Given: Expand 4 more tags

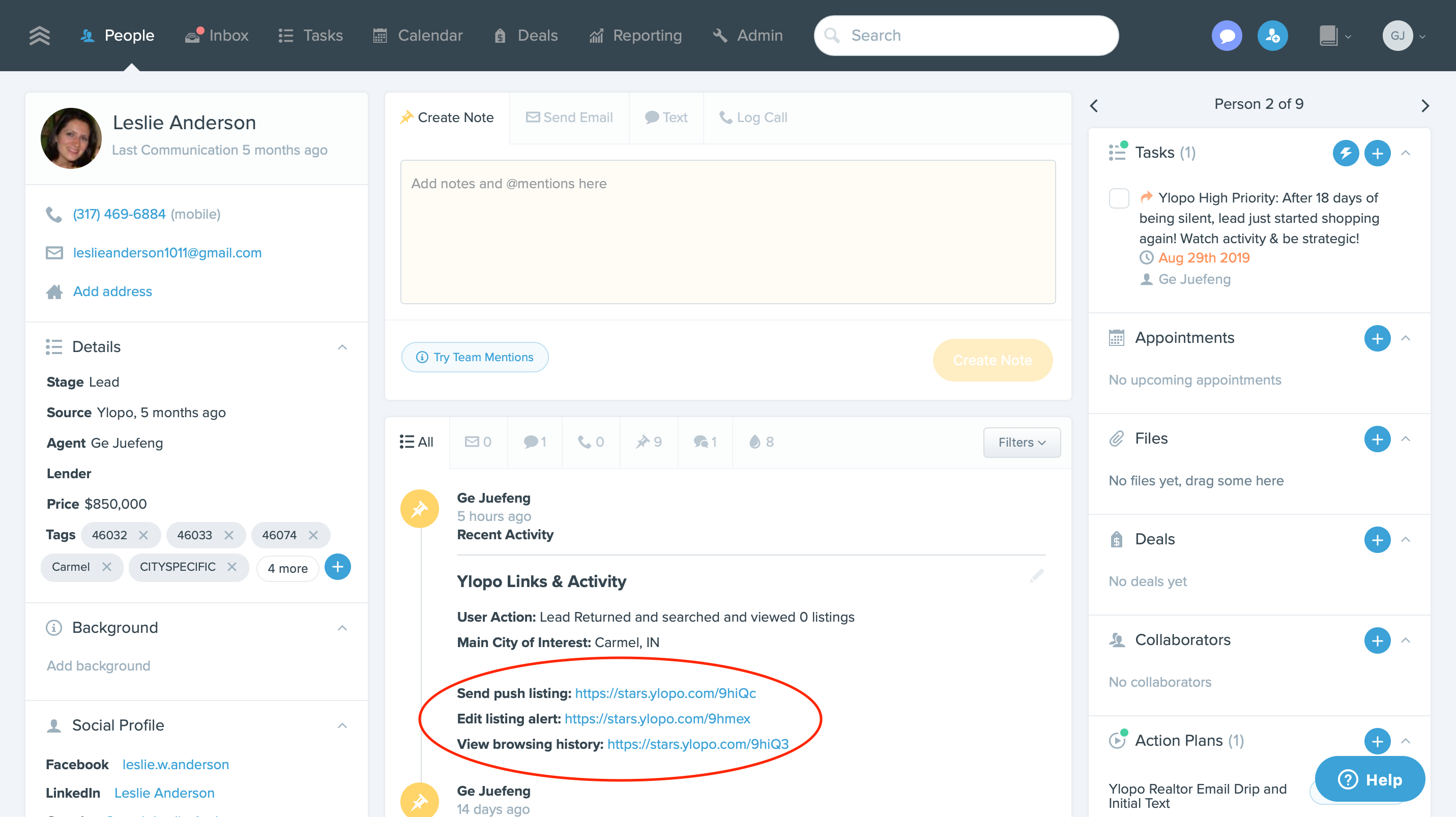Looking at the screenshot, I should click(287, 568).
